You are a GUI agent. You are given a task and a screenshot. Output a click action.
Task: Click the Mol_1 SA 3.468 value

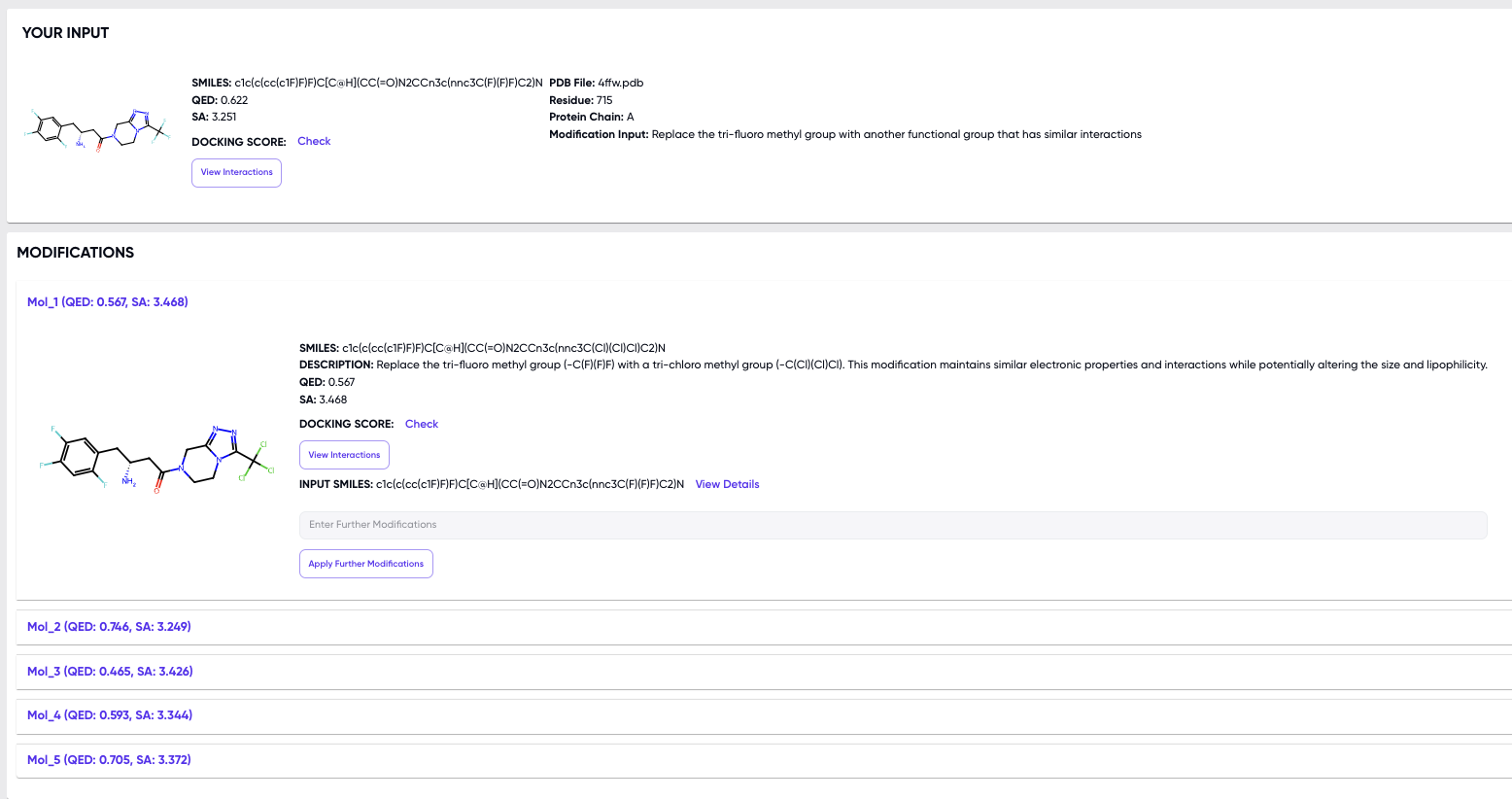click(x=332, y=399)
